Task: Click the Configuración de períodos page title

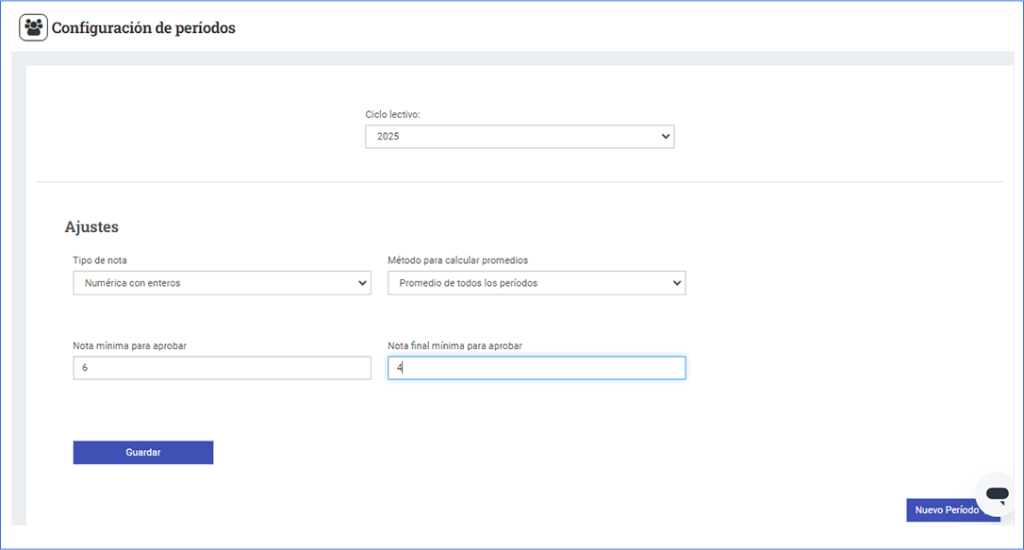Action: (143, 28)
